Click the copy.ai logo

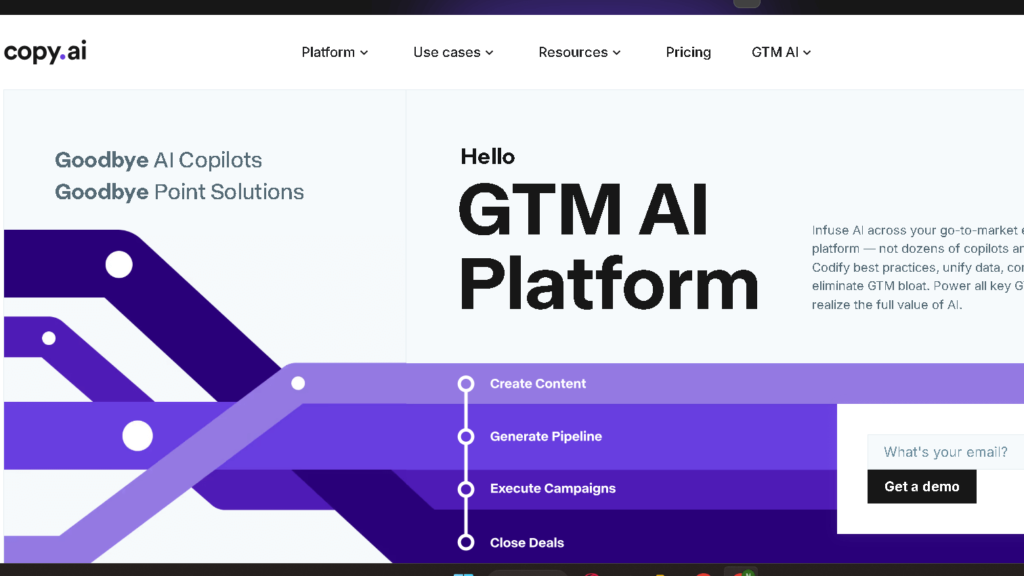[x=44, y=51]
